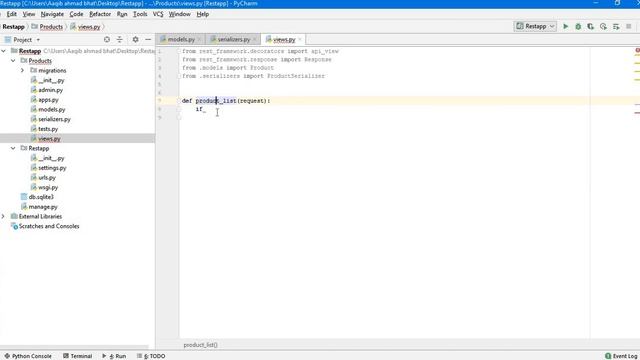The height and width of the screenshot is (360, 640).
Task: Open the Window menu
Action: [x=180, y=14]
